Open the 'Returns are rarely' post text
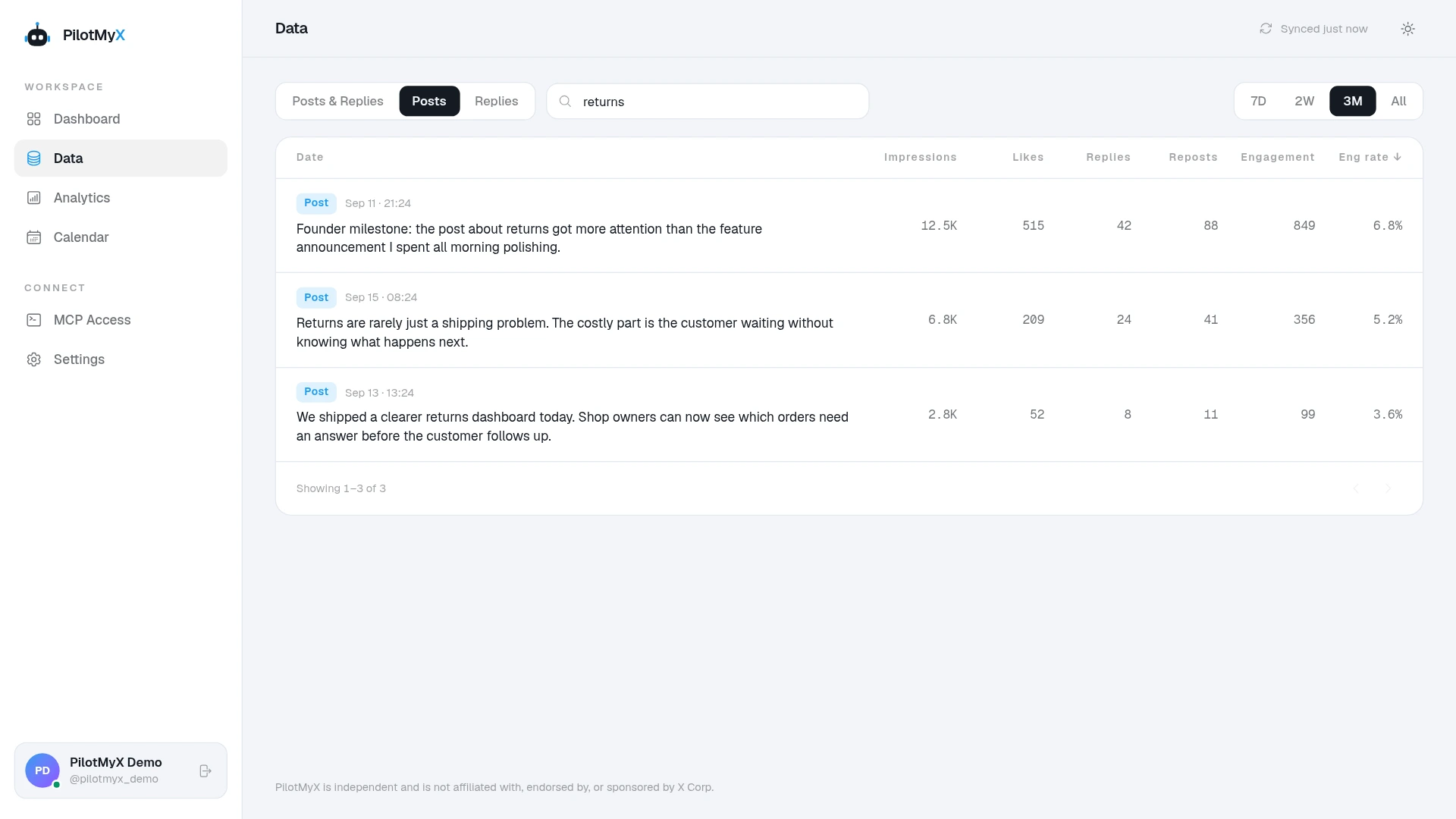The image size is (1456, 819). (565, 332)
